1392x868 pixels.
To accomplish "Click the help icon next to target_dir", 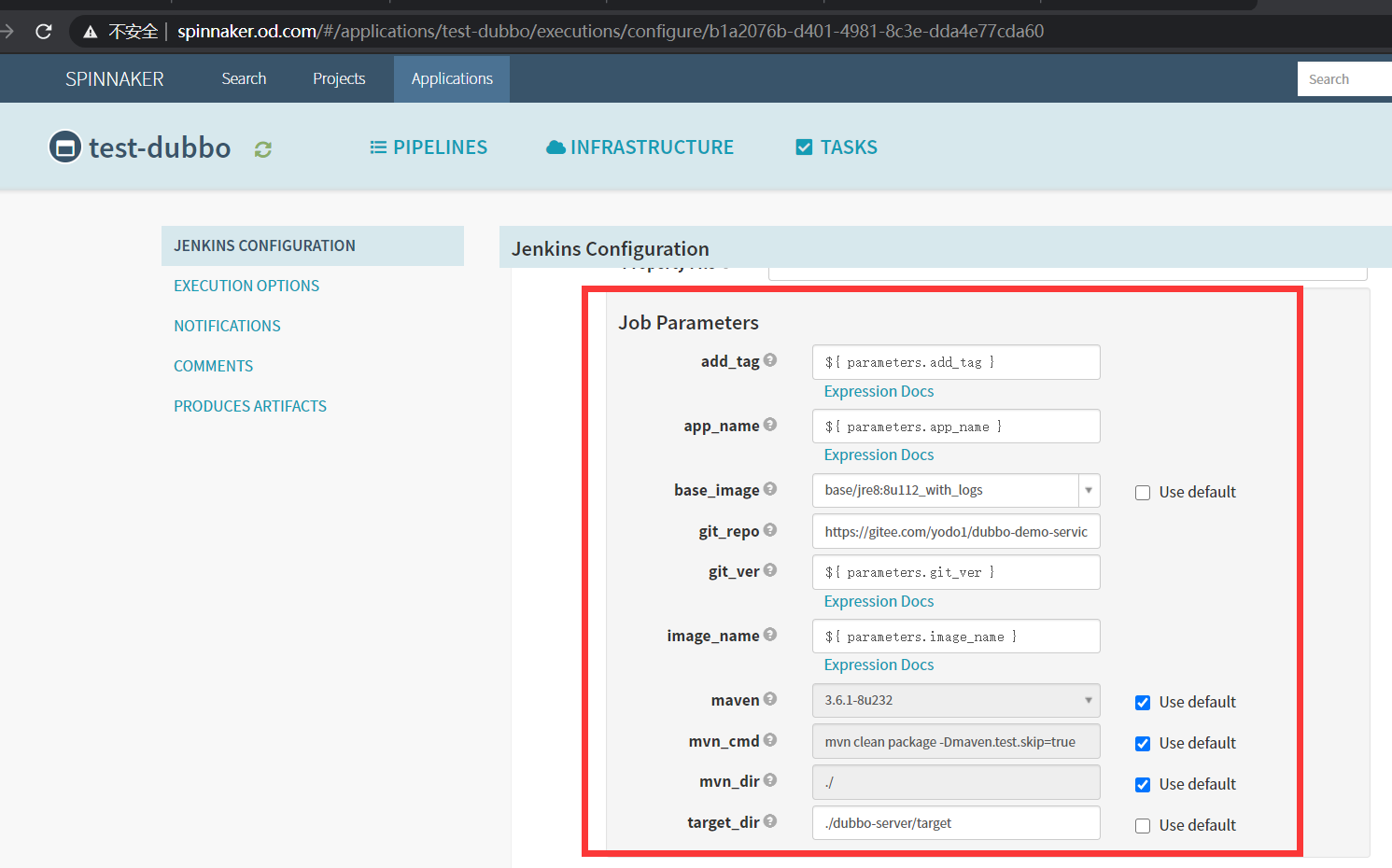I will (770, 821).
